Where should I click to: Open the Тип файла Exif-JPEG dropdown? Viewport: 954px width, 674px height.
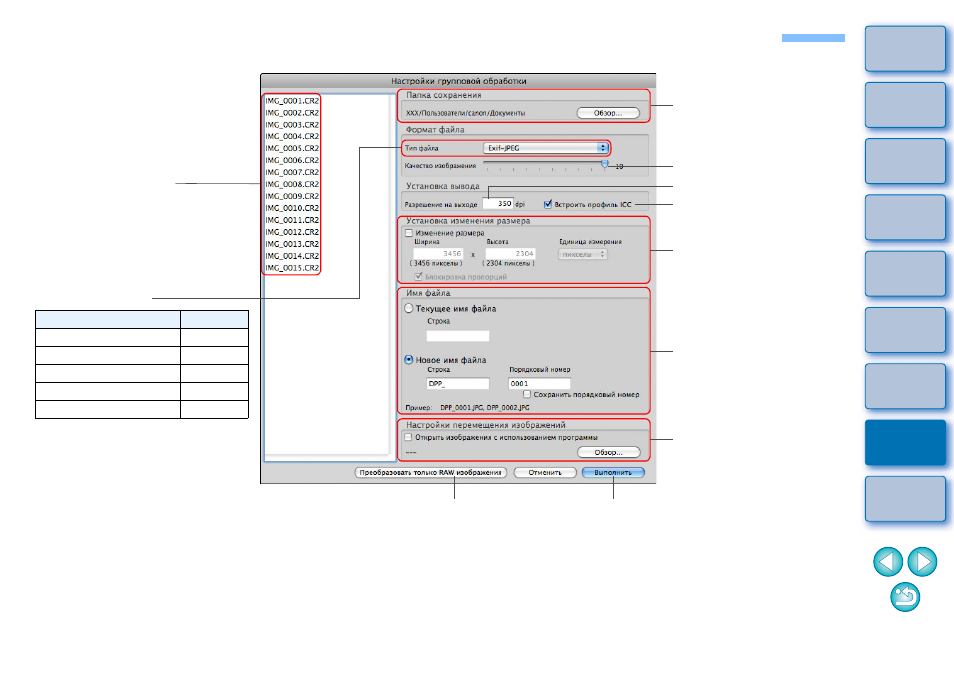pos(546,148)
